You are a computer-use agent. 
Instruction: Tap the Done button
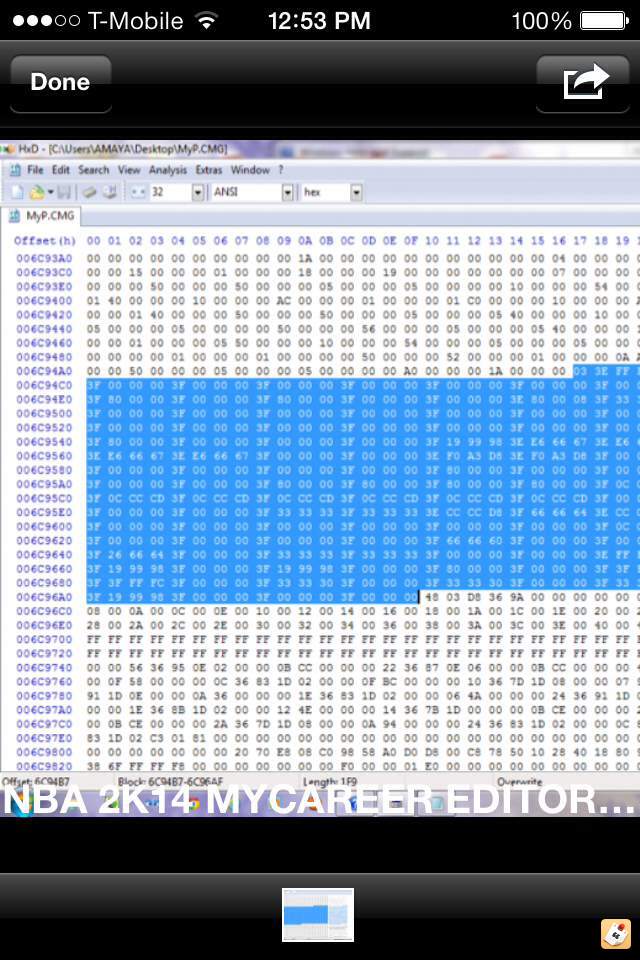[x=60, y=83]
